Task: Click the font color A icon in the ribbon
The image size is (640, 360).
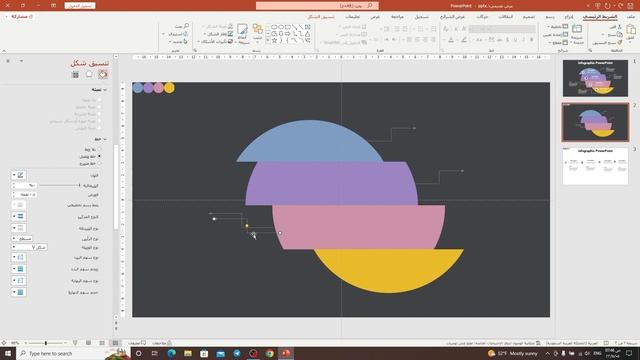Action: coord(451,40)
